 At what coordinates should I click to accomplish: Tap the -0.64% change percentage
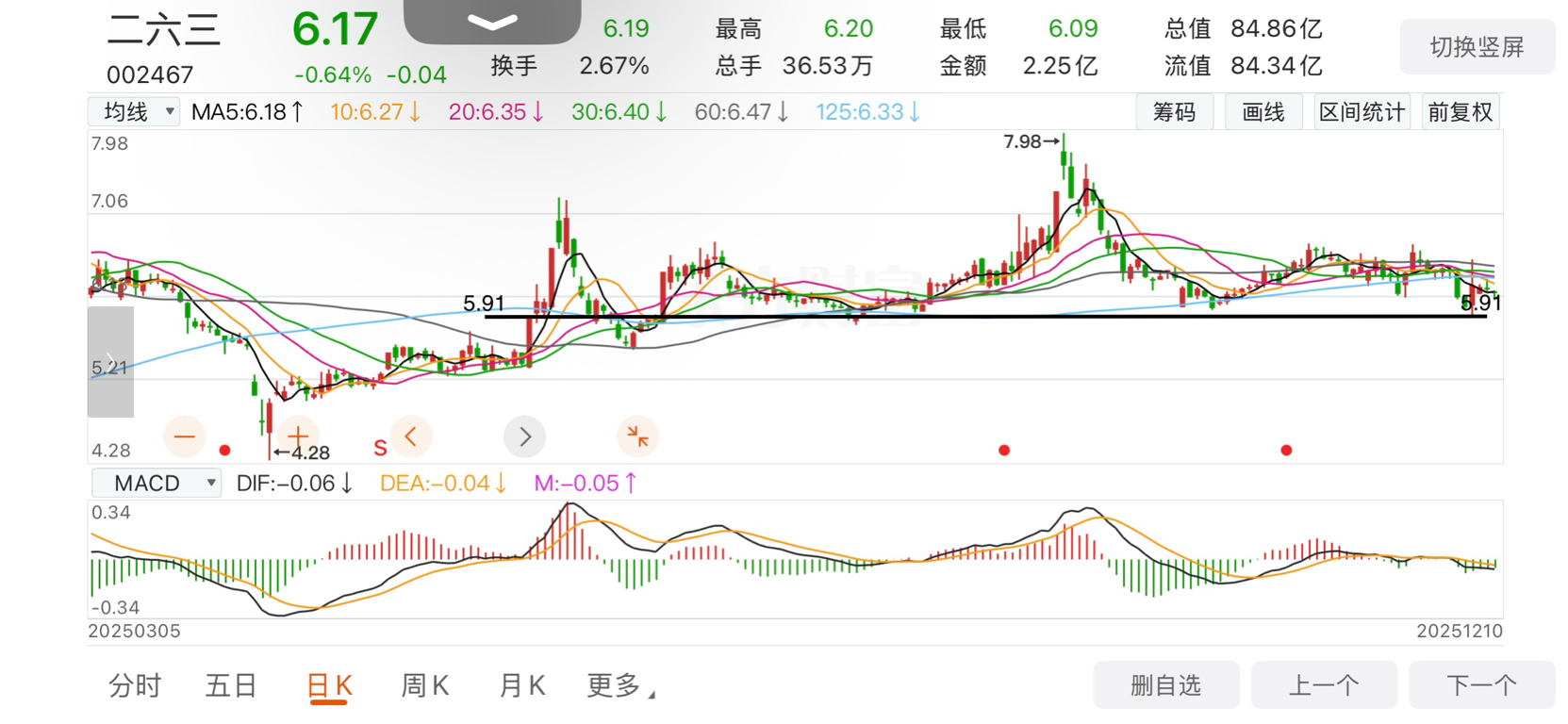pos(333,74)
